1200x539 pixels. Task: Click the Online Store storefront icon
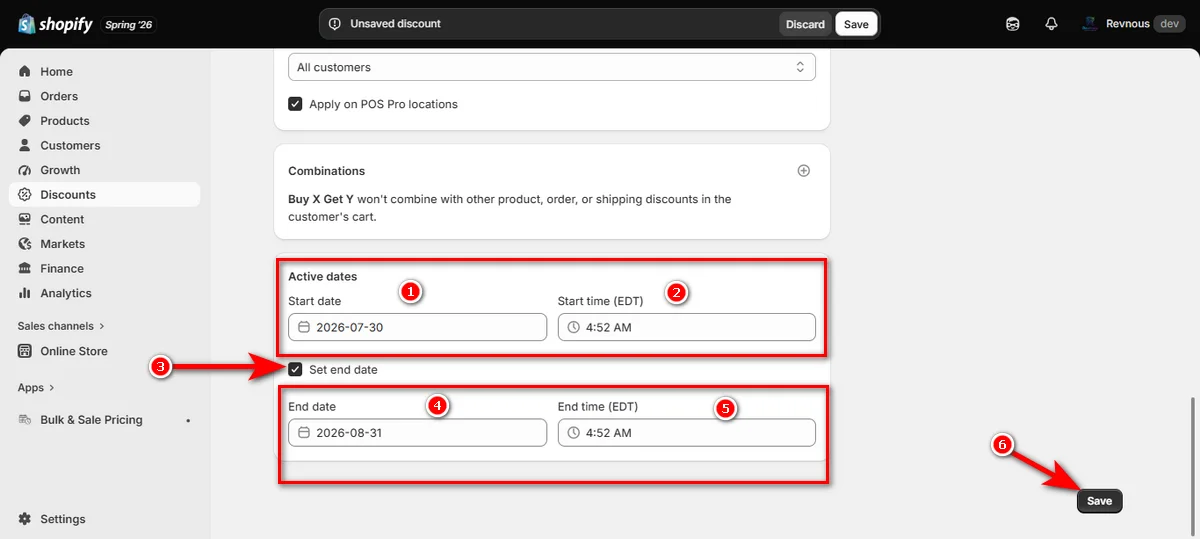(25, 351)
